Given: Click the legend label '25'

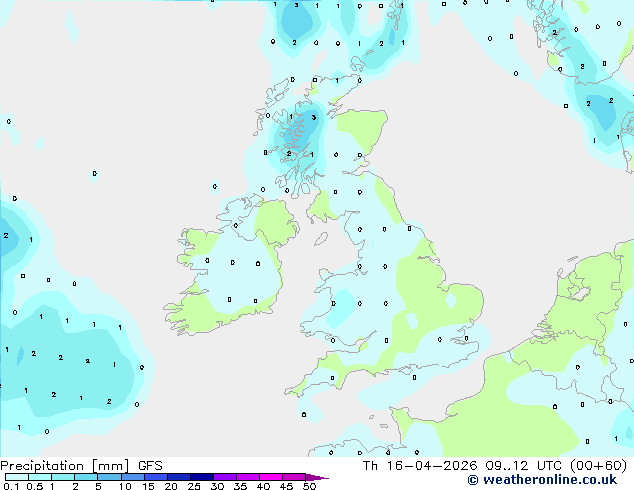Looking at the screenshot, I should click(x=194, y=486).
